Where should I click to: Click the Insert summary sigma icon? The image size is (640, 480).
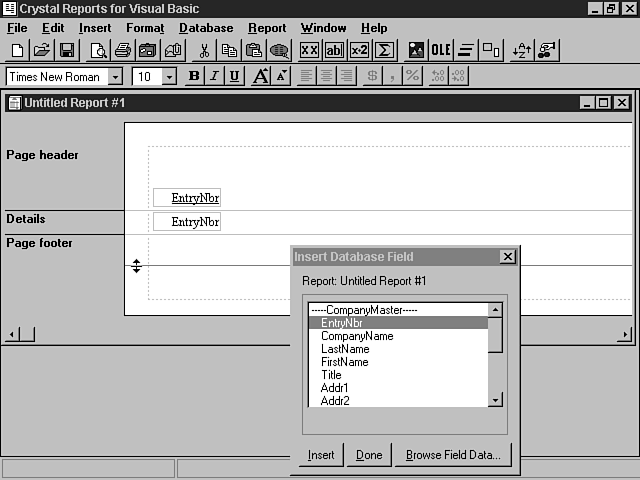click(384, 50)
